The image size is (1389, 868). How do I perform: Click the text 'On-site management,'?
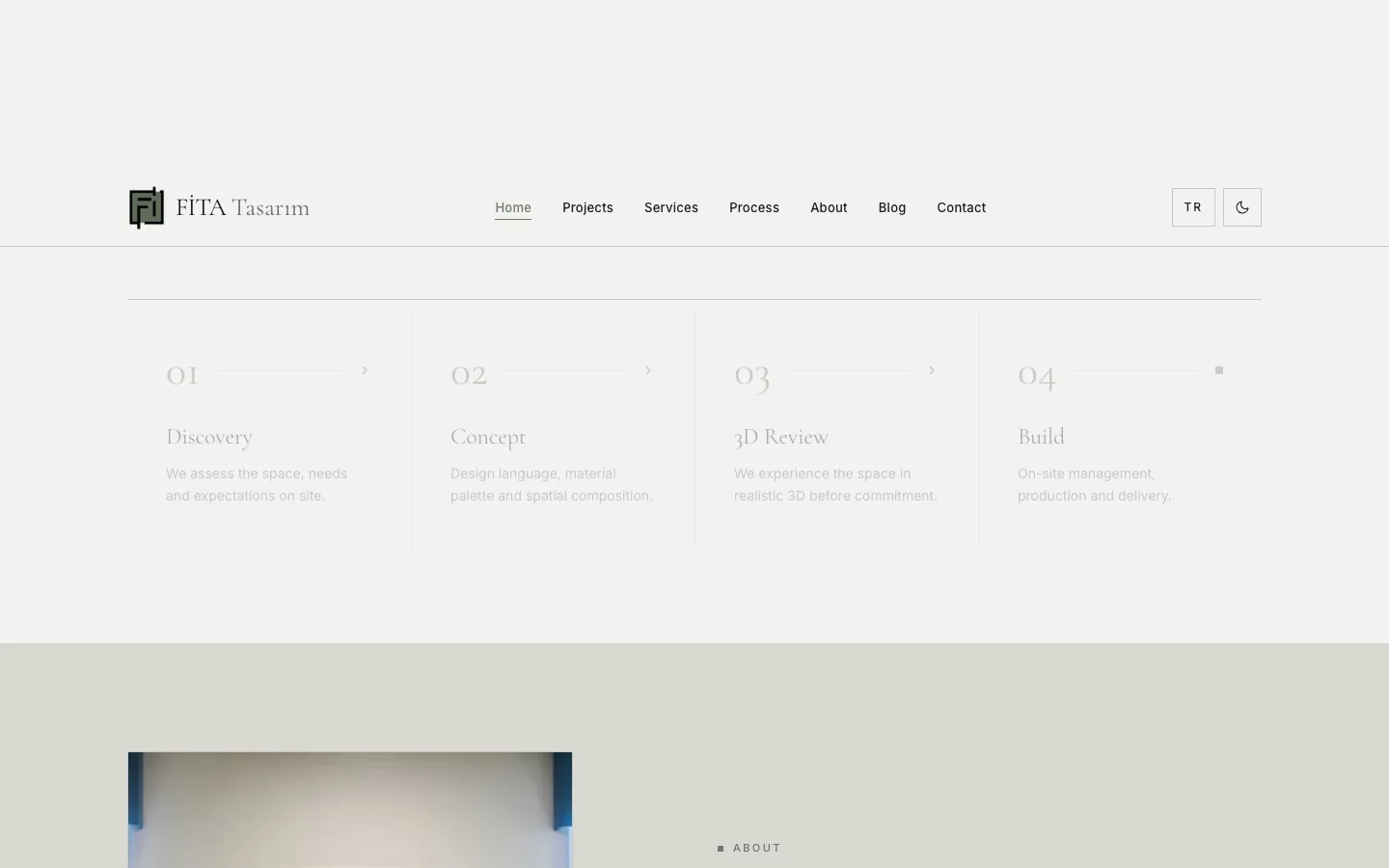(1086, 474)
